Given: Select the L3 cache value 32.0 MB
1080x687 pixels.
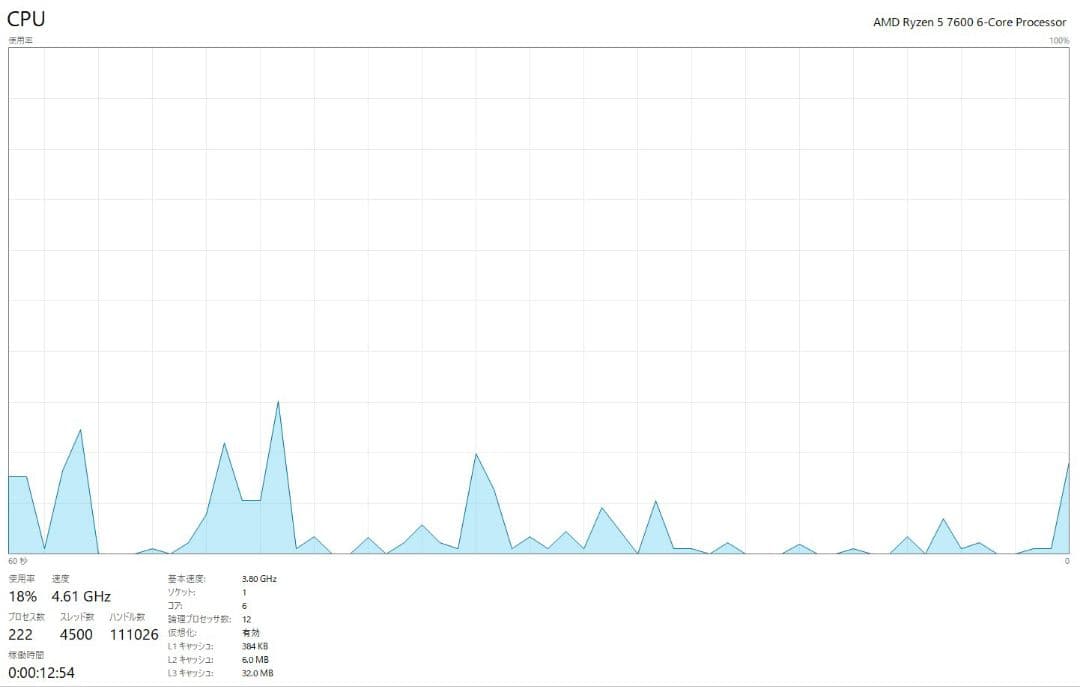Looking at the screenshot, I should (258, 673).
